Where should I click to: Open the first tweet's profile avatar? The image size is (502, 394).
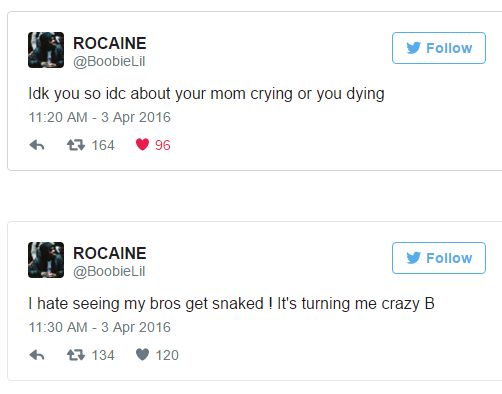click(x=46, y=50)
